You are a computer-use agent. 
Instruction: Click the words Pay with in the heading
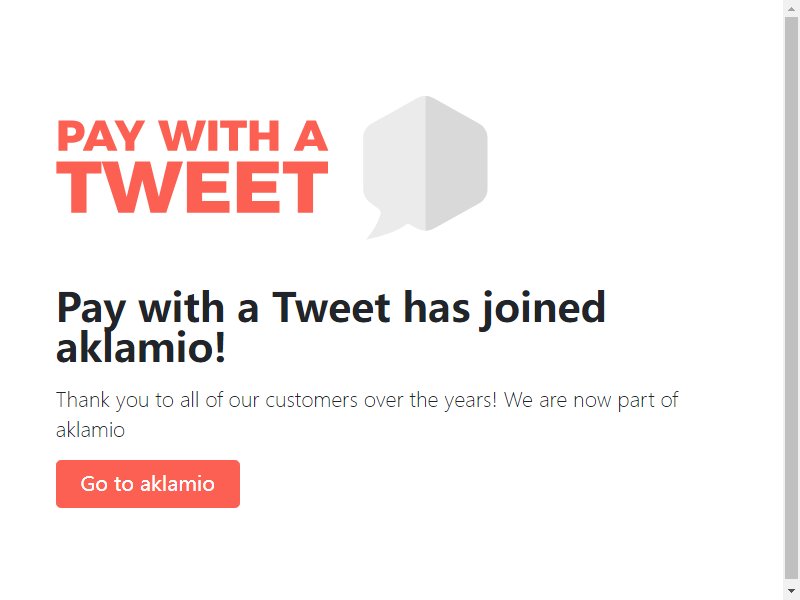tap(140, 309)
